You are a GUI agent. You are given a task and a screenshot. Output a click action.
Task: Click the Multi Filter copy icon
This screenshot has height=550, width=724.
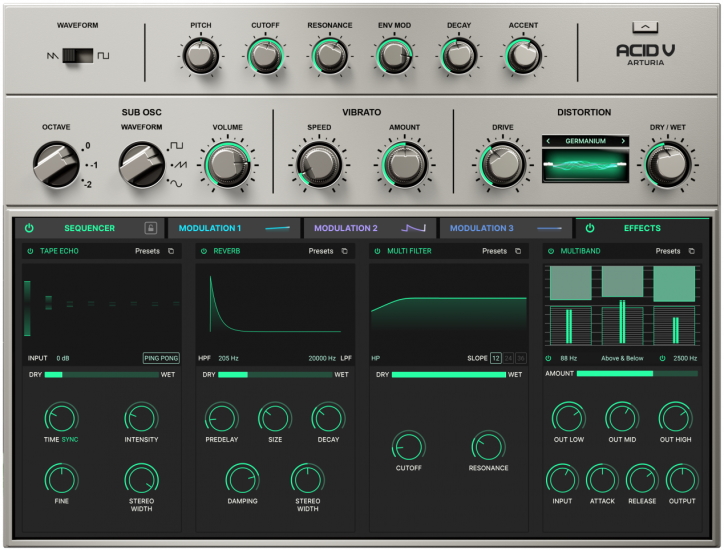click(x=518, y=251)
